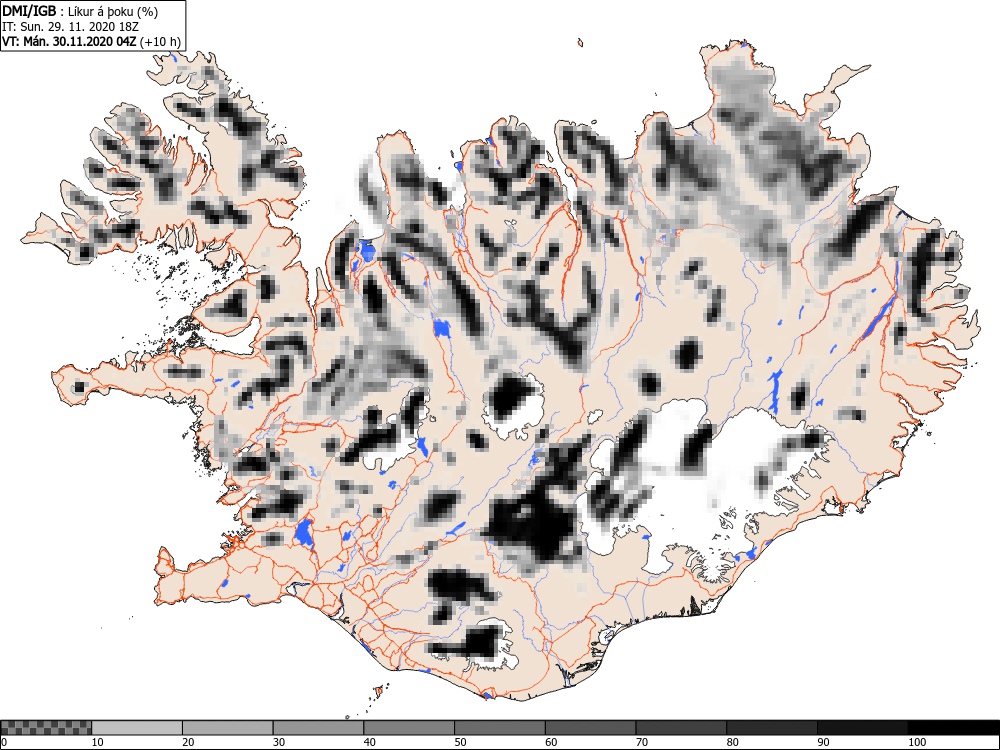Screen dimensions: 1000x750
Task: Click the legend label 90
Action: 822,742
